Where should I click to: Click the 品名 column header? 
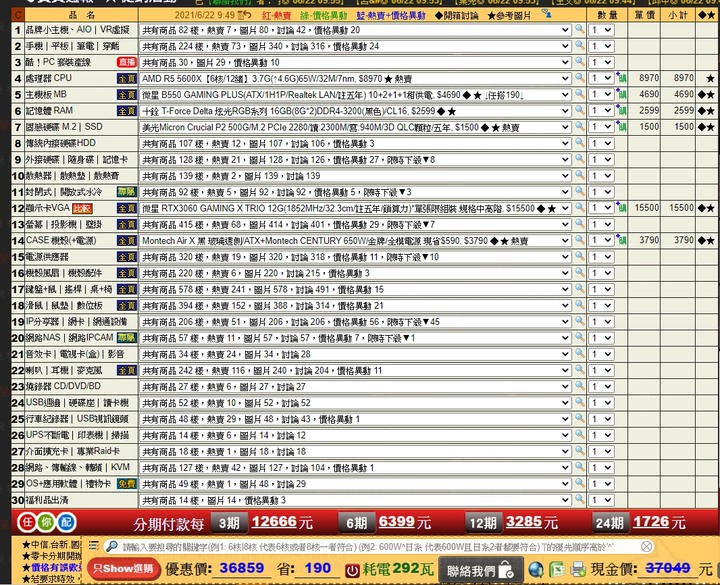pos(81,15)
